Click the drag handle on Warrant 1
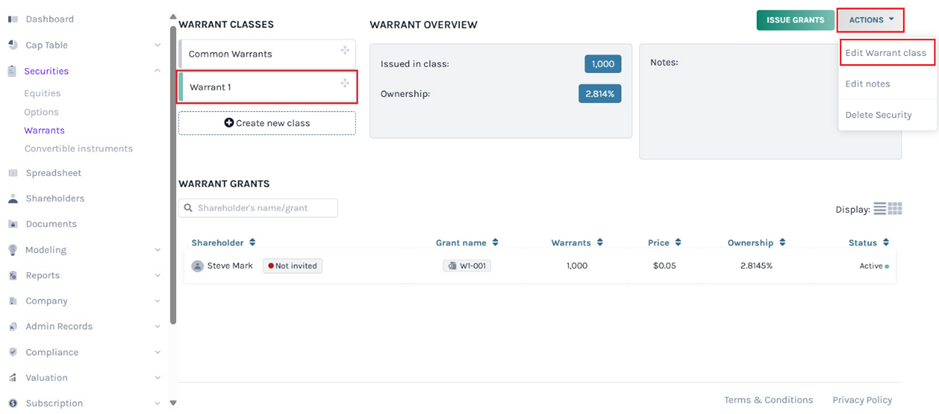 345,85
